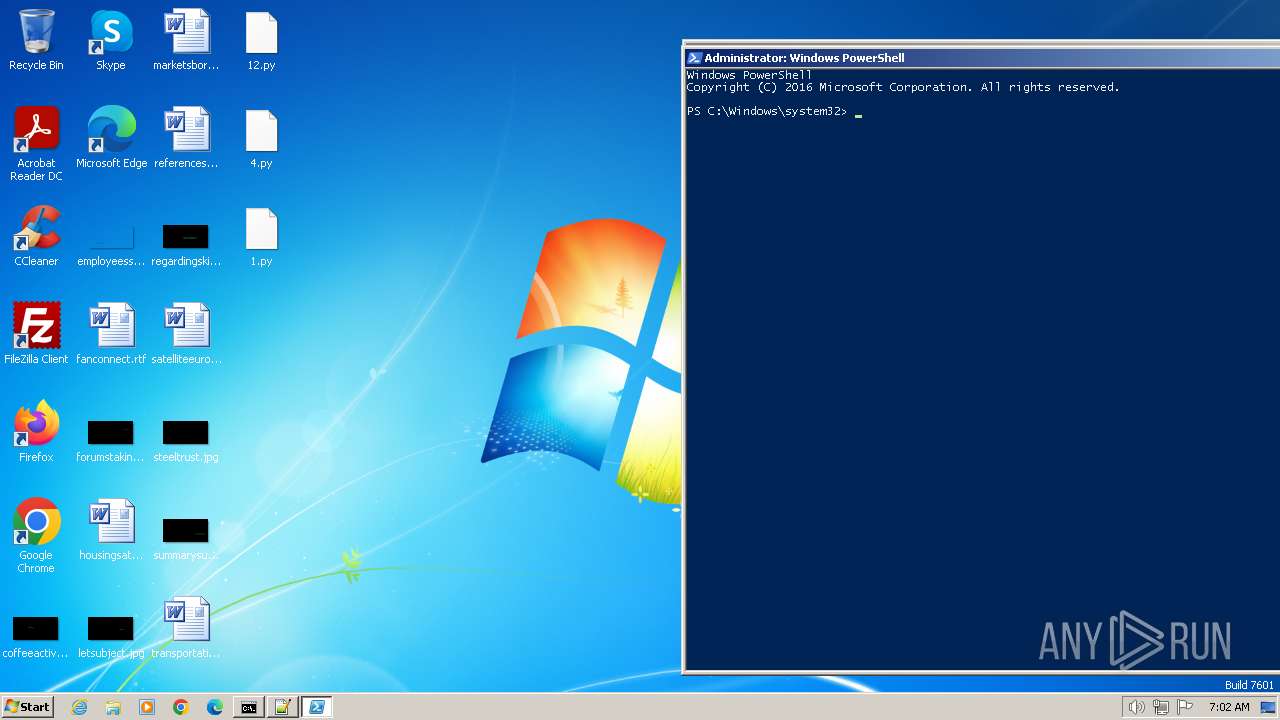Screen dimensions: 1280x720
Task: Launch Chrome from the taskbar
Action: [x=181, y=707]
